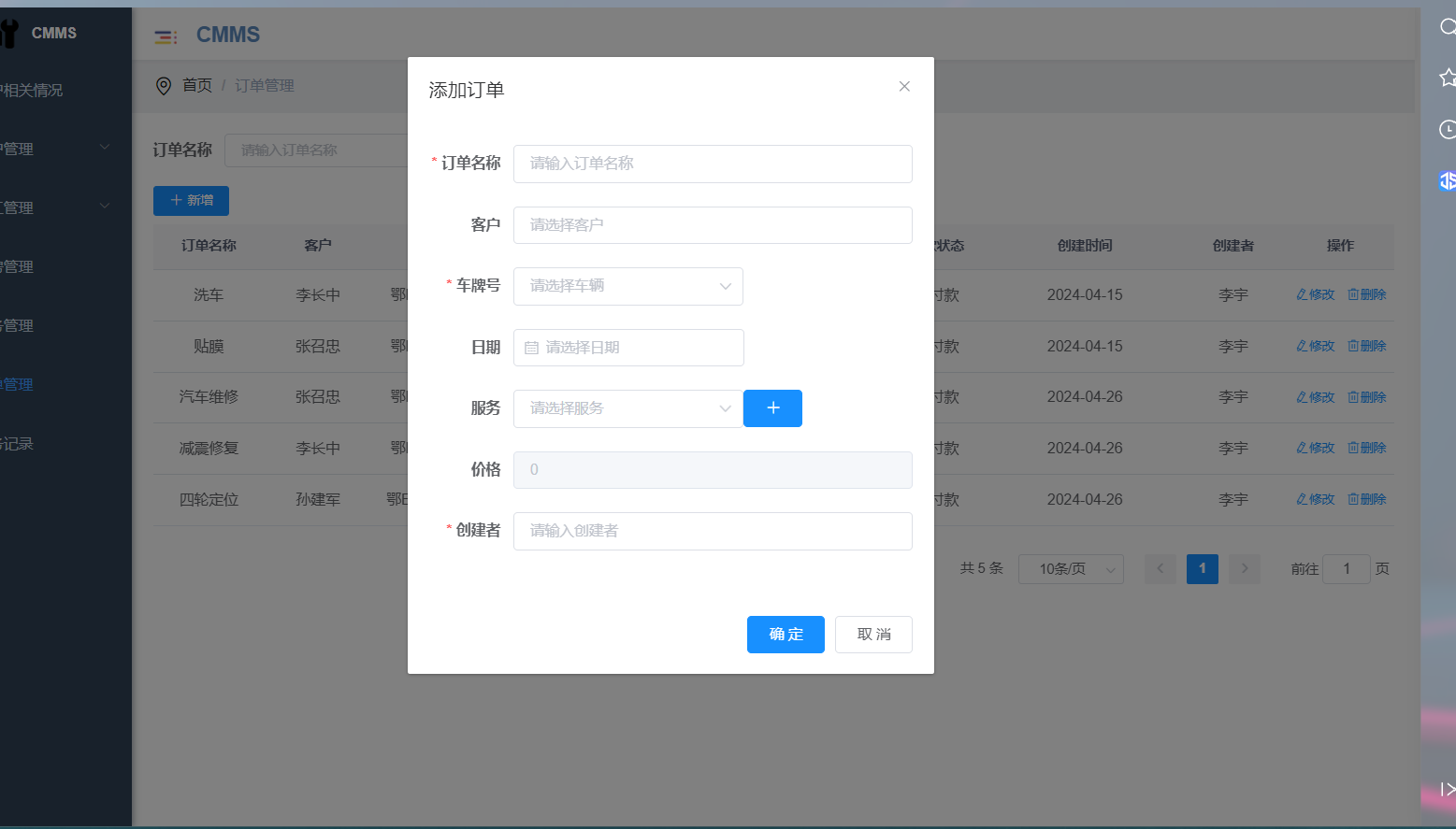This screenshot has width=1456, height=829.
Task: Click the clock history icon in right edge bar
Action: [1448, 129]
